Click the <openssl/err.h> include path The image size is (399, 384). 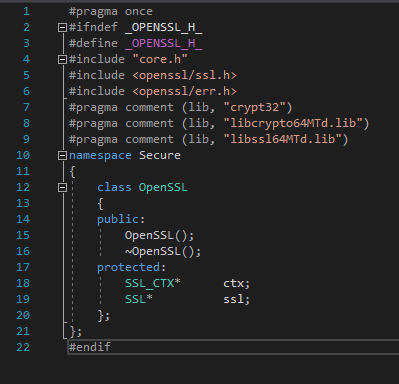coord(184,91)
